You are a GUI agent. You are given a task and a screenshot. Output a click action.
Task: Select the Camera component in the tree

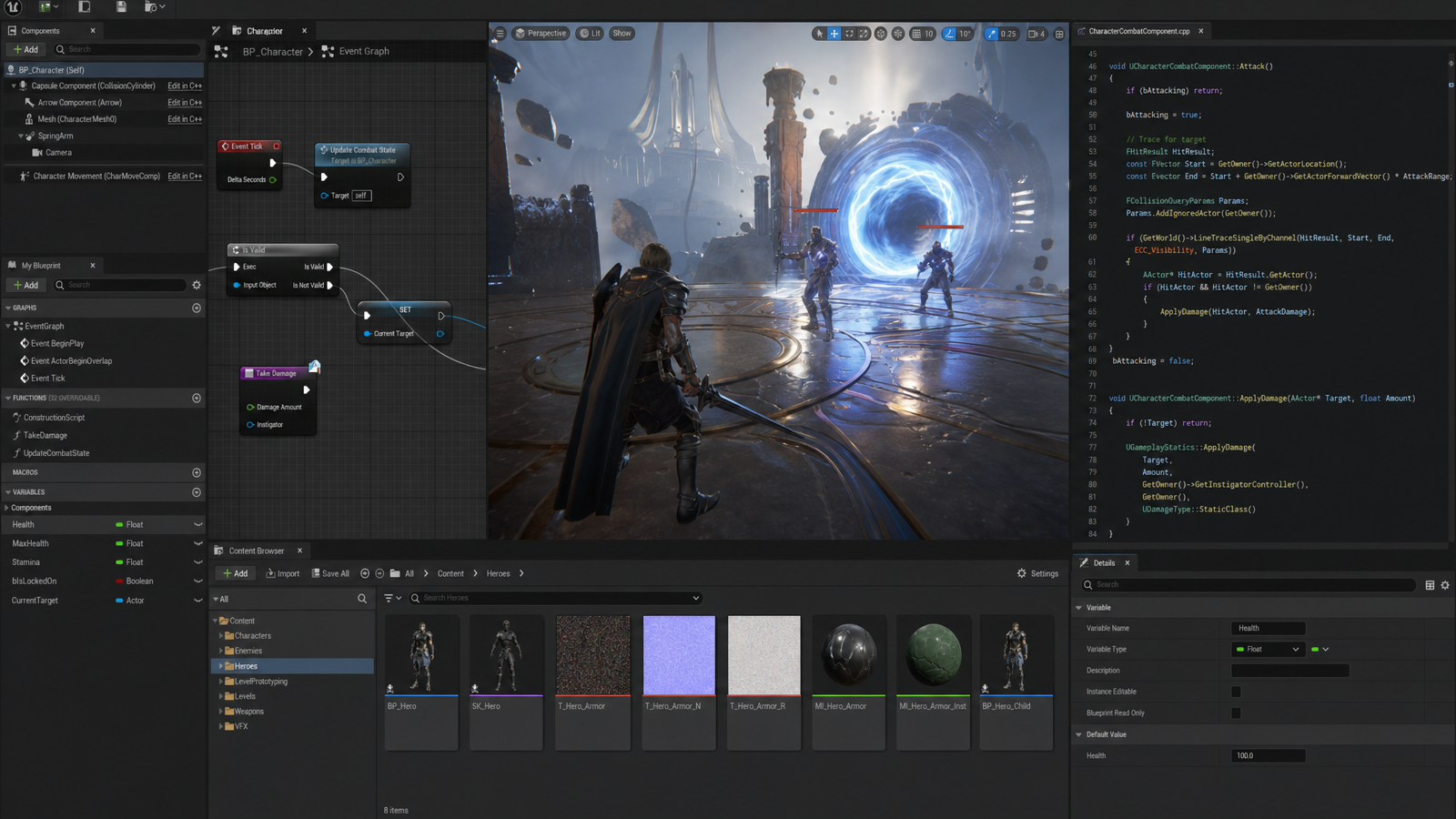click(58, 153)
